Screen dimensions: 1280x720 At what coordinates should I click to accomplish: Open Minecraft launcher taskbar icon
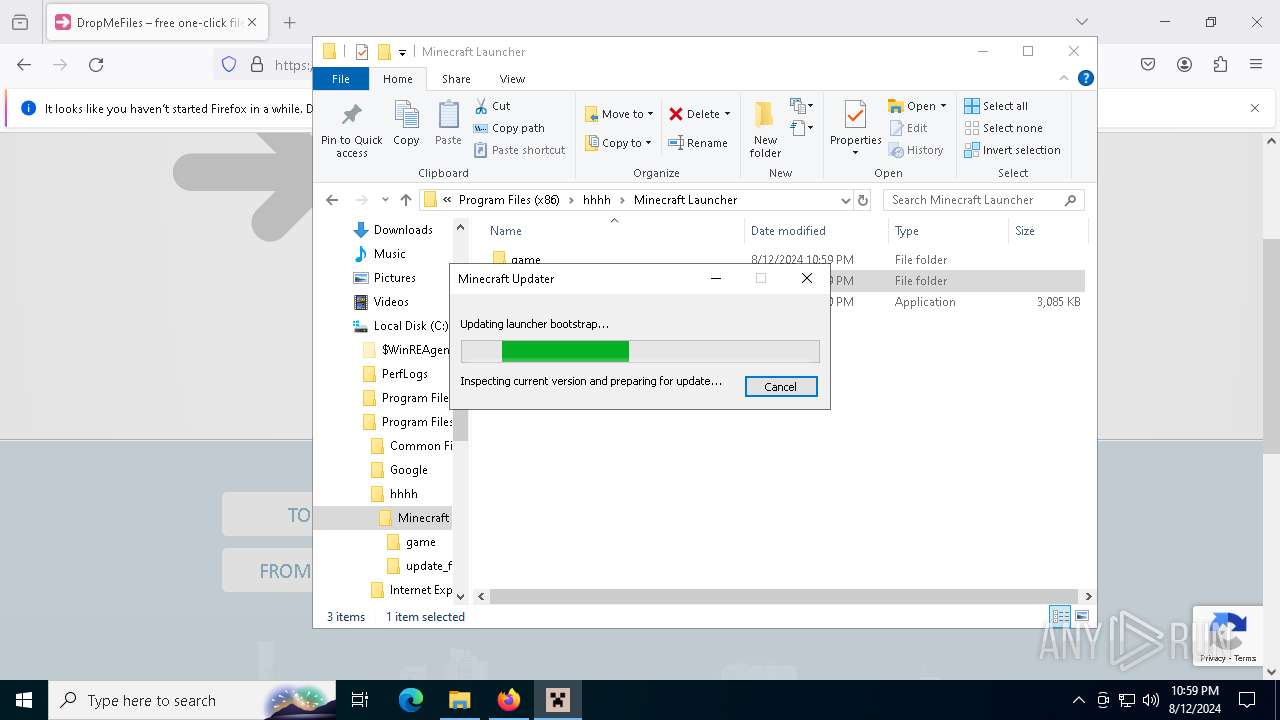[558, 700]
